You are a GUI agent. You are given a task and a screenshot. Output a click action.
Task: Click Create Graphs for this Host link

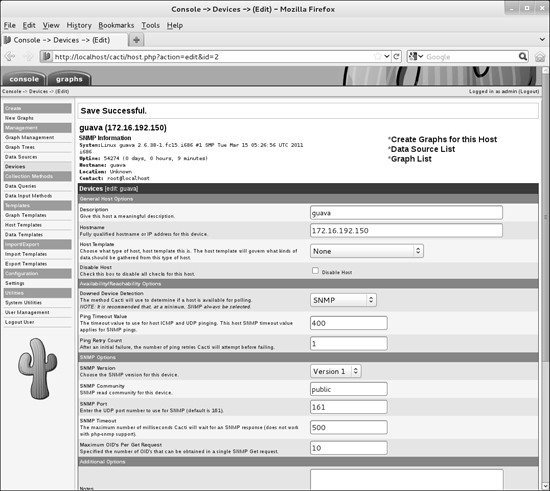click(x=444, y=139)
